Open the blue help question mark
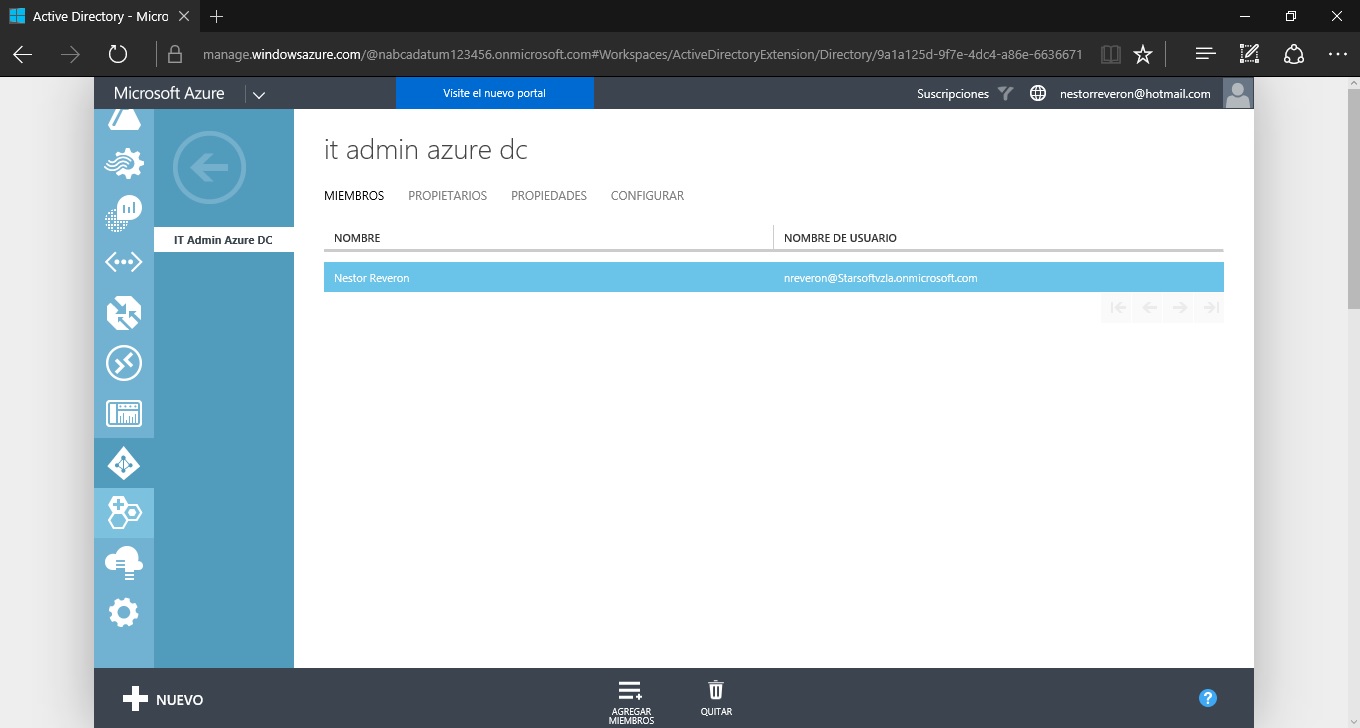The image size is (1360, 728). pyautogui.click(x=1208, y=698)
